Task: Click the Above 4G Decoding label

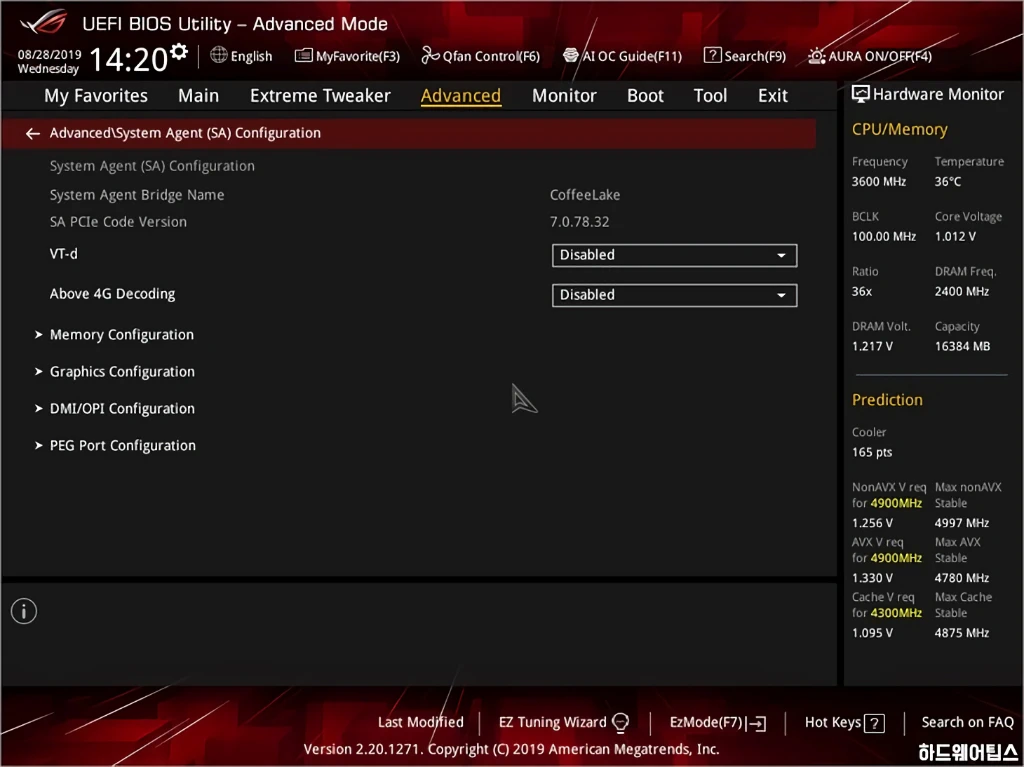Action: tap(112, 294)
